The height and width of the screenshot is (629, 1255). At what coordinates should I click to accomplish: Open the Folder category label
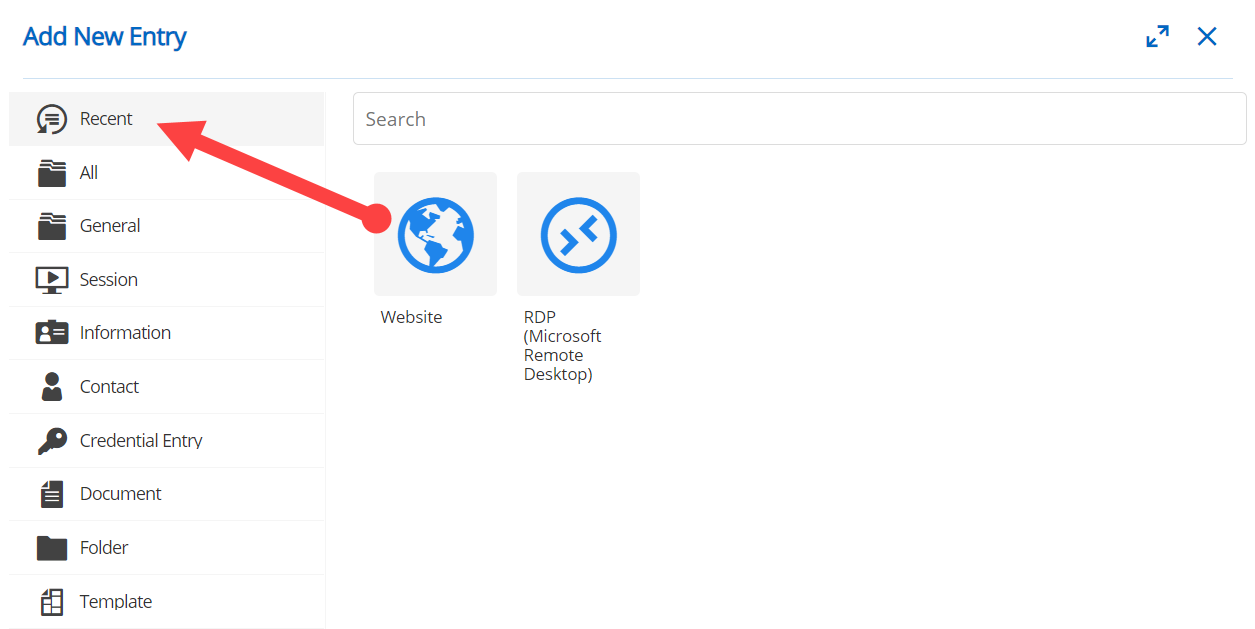[104, 548]
